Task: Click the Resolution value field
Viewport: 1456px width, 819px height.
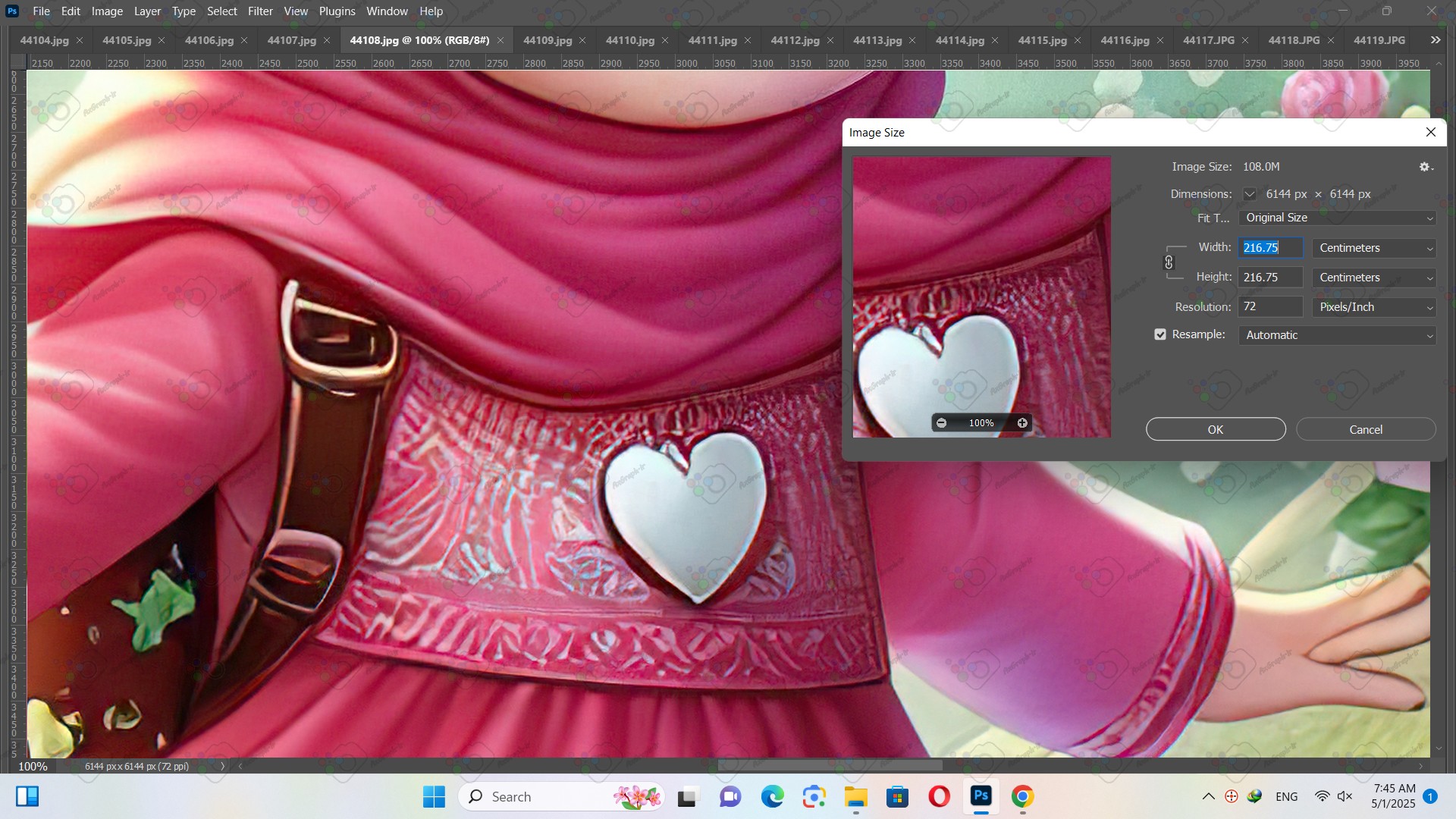Action: (x=1271, y=307)
